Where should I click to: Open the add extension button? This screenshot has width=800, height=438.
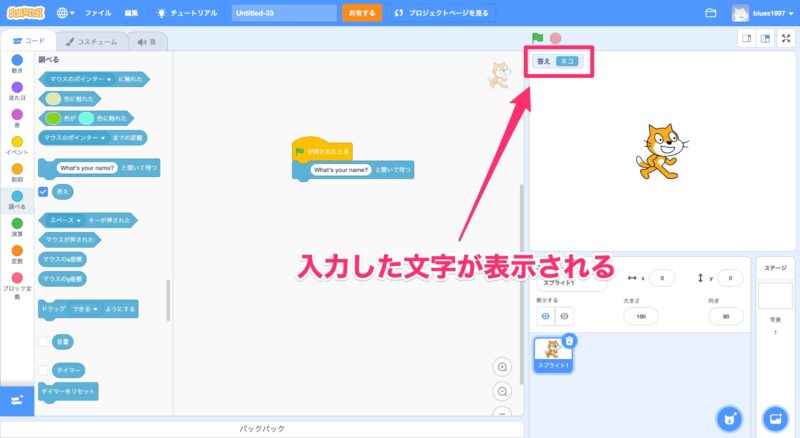[15, 400]
